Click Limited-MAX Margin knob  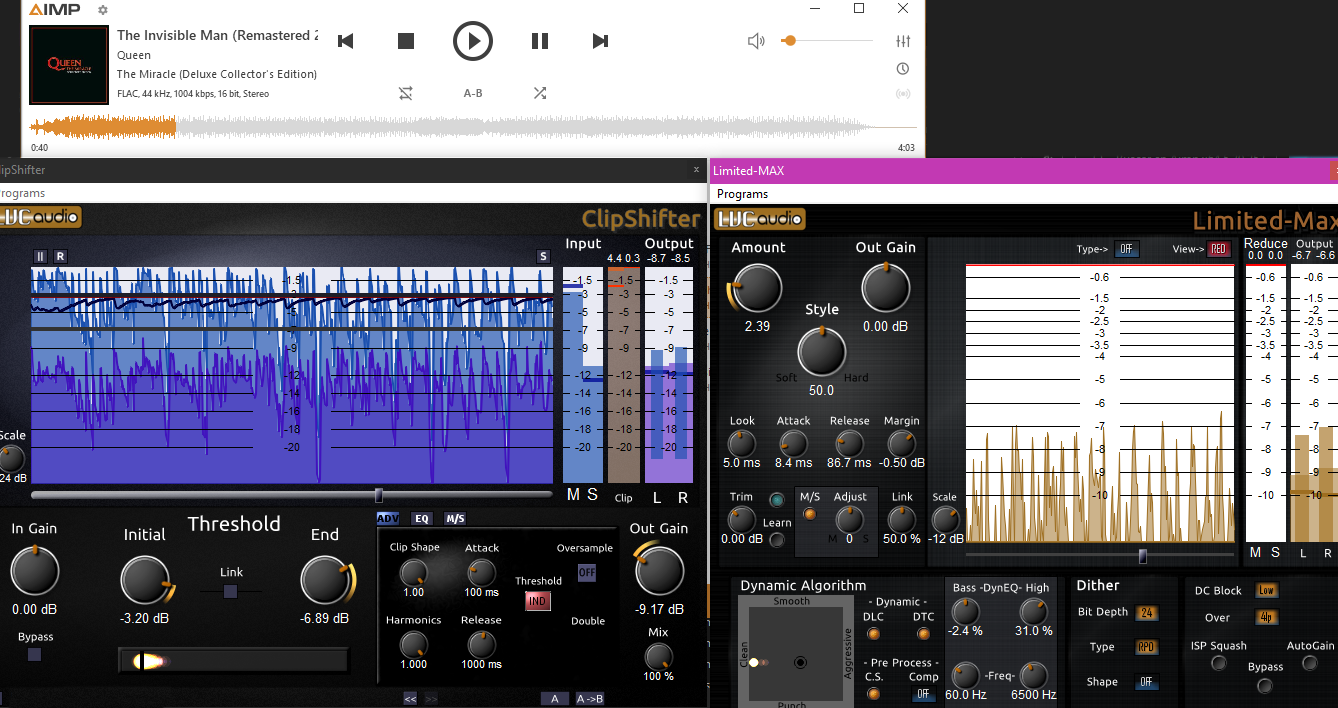902,443
